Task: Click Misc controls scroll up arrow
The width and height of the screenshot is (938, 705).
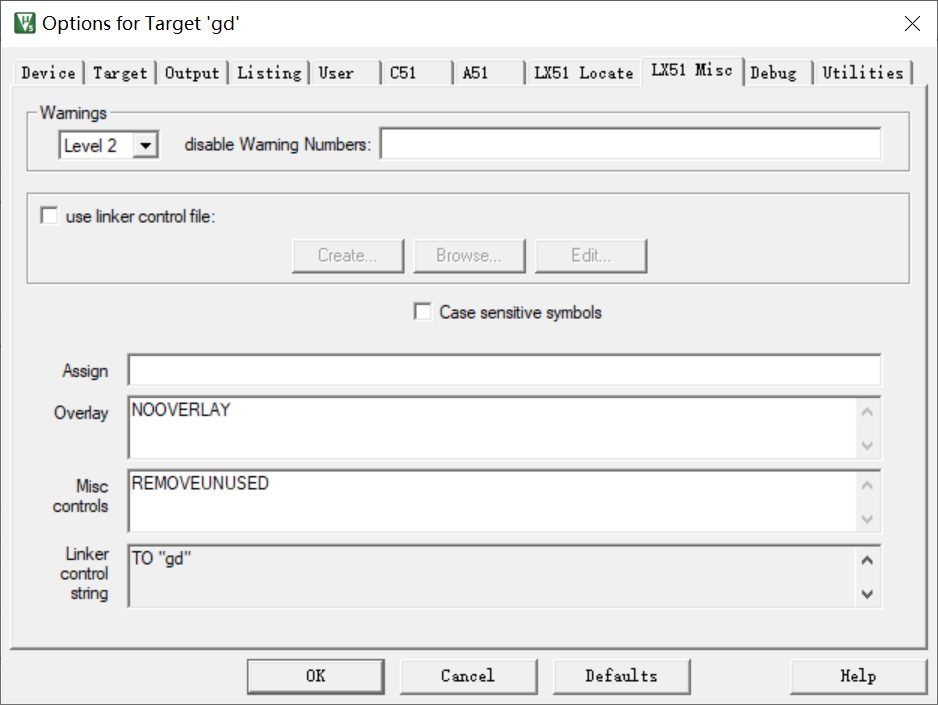Action: click(867, 486)
